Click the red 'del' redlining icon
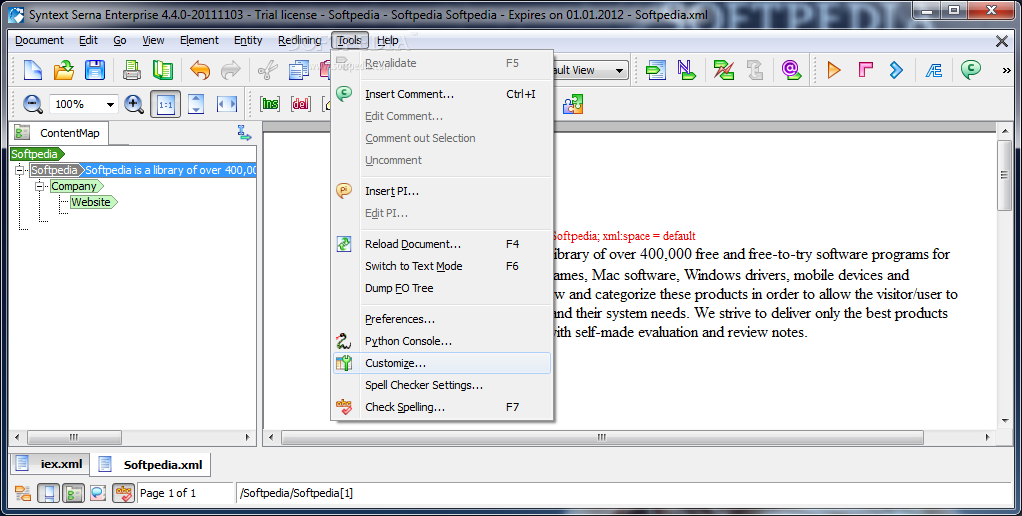 pyautogui.click(x=300, y=104)
